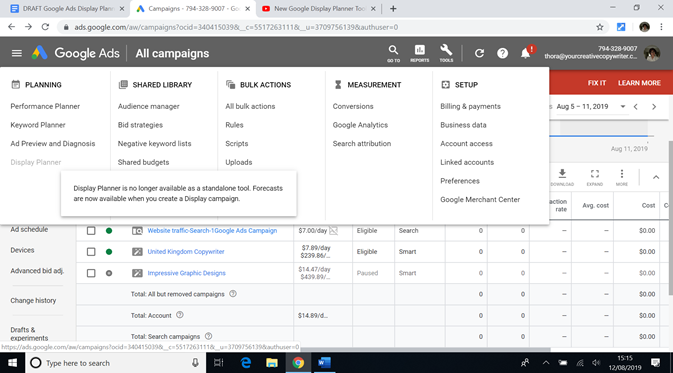Open File Explorer from taskbar
This screenshot has height=373, width=673.
272,363
